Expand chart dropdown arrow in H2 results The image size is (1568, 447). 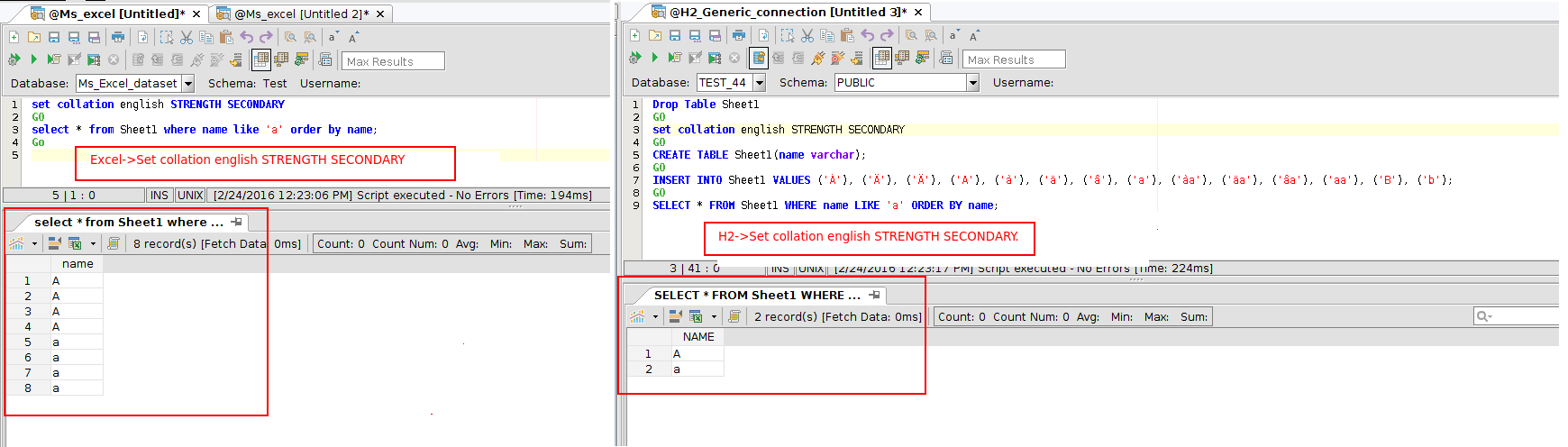click(x=655, y=316)
